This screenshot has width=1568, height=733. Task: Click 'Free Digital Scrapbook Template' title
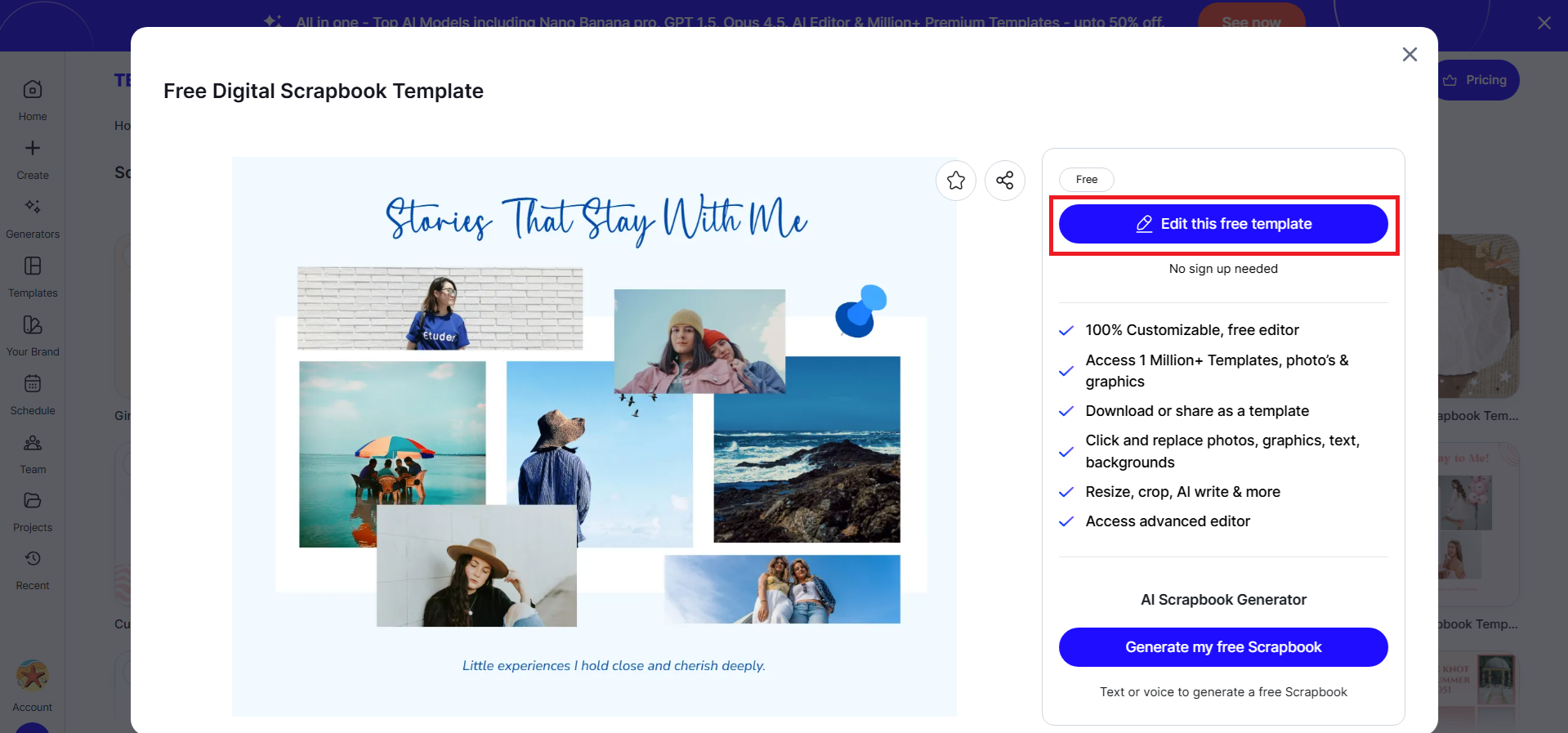tap(324, 91)
